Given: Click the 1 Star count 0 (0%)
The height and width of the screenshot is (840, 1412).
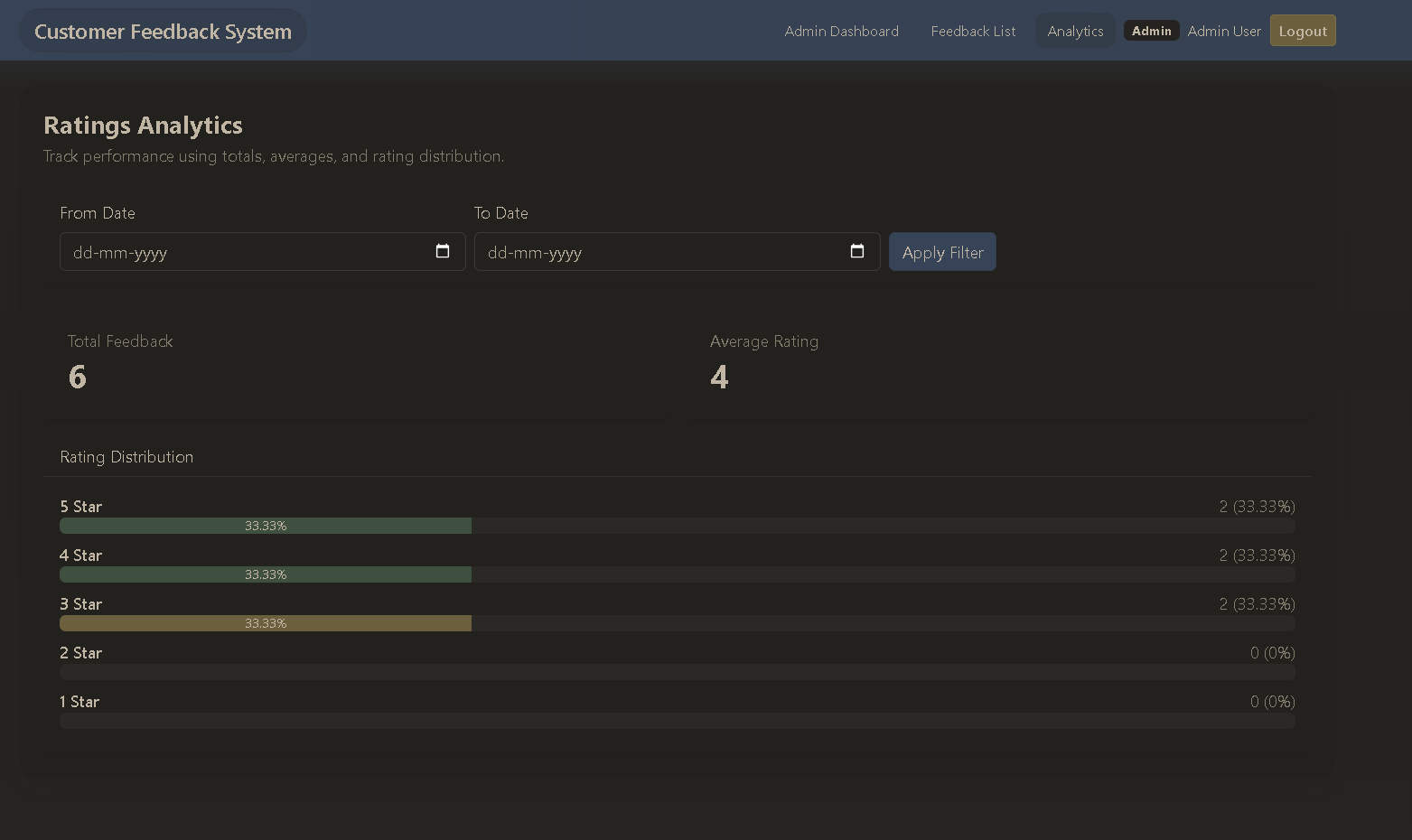Looking at the screenshot, I should pyautogui.click(x=1273, y=702).
